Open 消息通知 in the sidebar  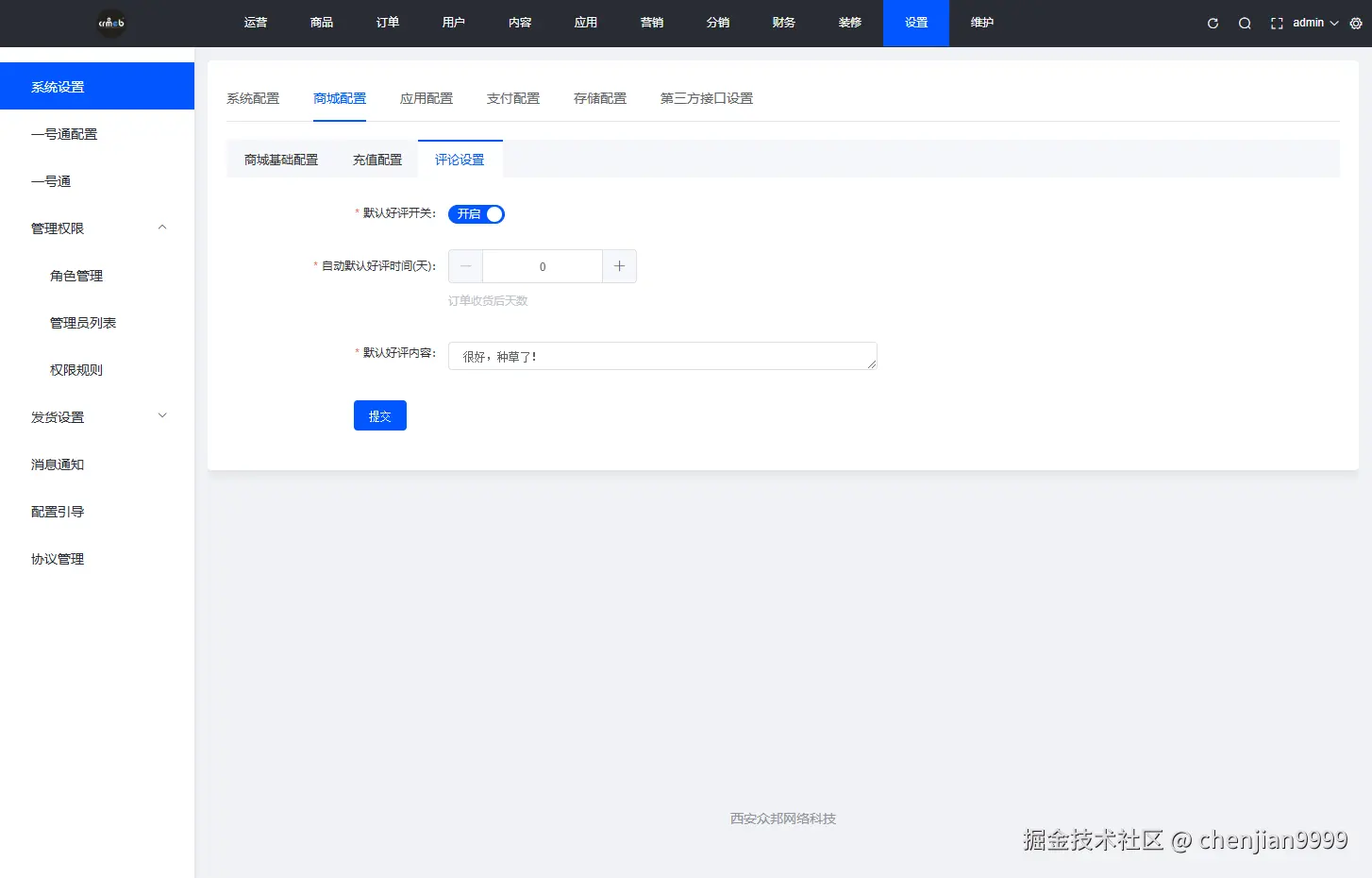97,464
